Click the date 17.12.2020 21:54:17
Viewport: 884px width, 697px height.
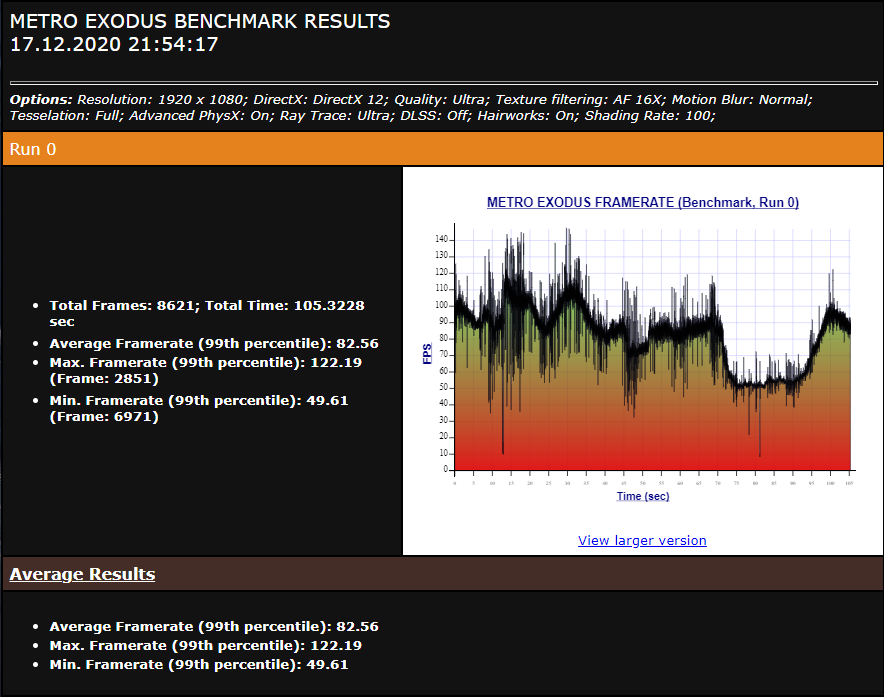point(114,45)
